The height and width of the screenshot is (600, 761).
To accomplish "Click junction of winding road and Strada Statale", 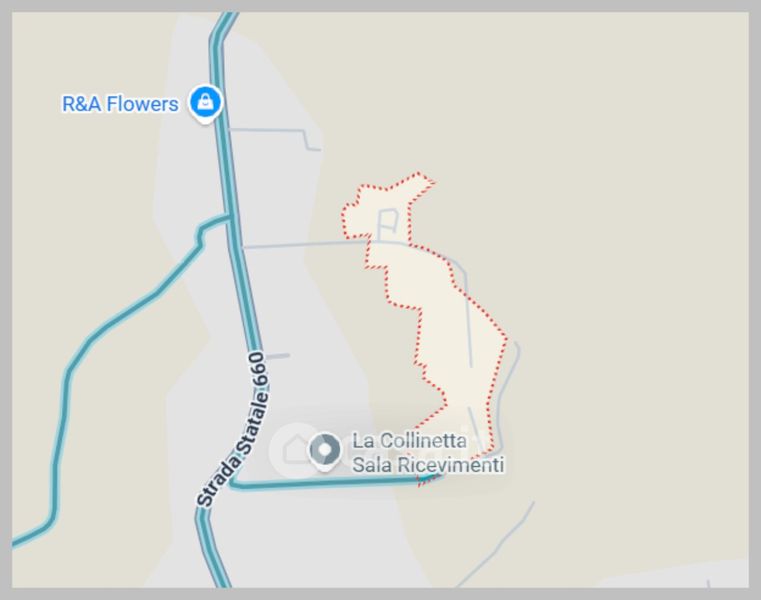I will click(x=230, y=217).
